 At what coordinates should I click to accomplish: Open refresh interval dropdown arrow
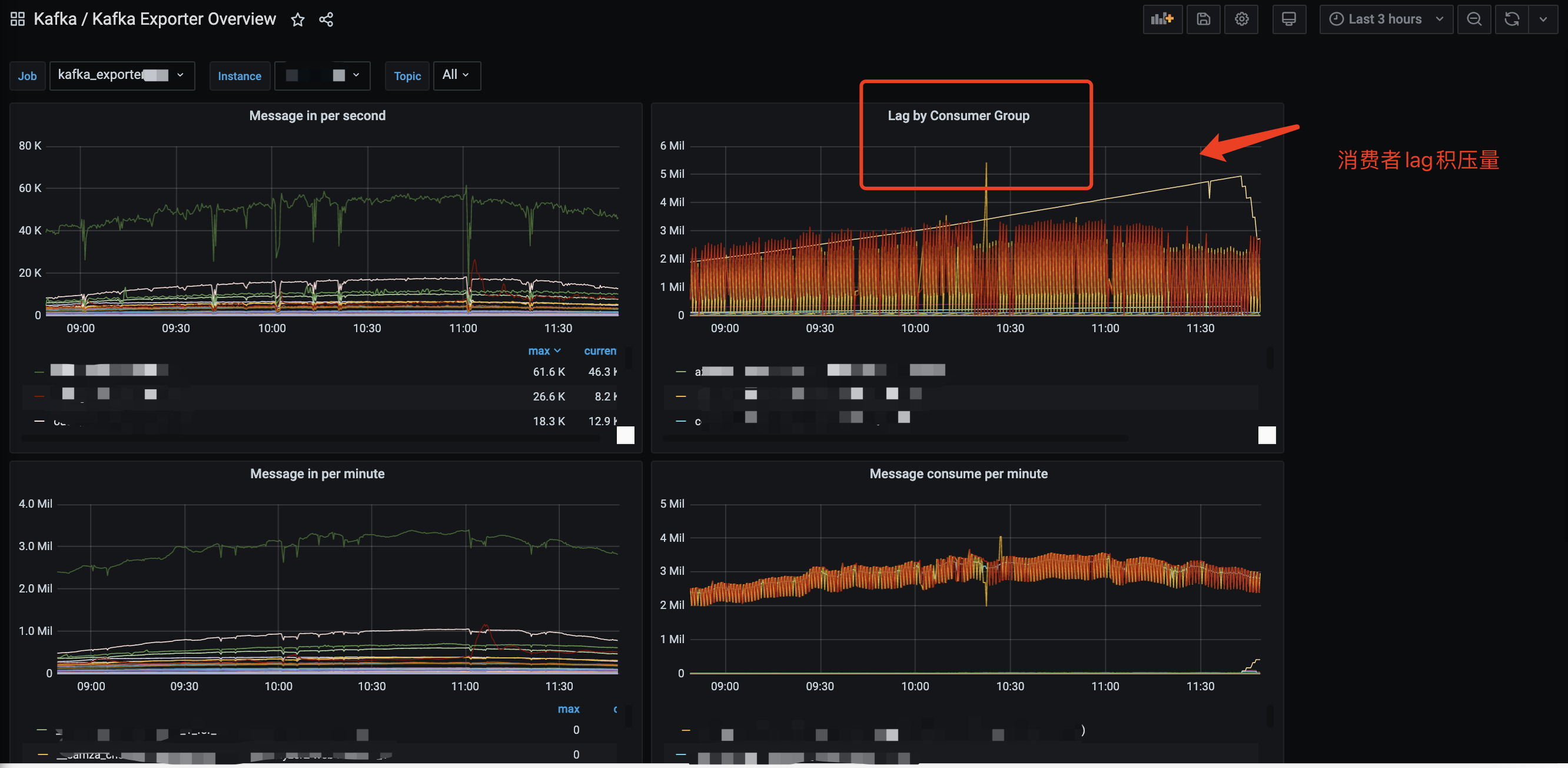point(1543,19)
